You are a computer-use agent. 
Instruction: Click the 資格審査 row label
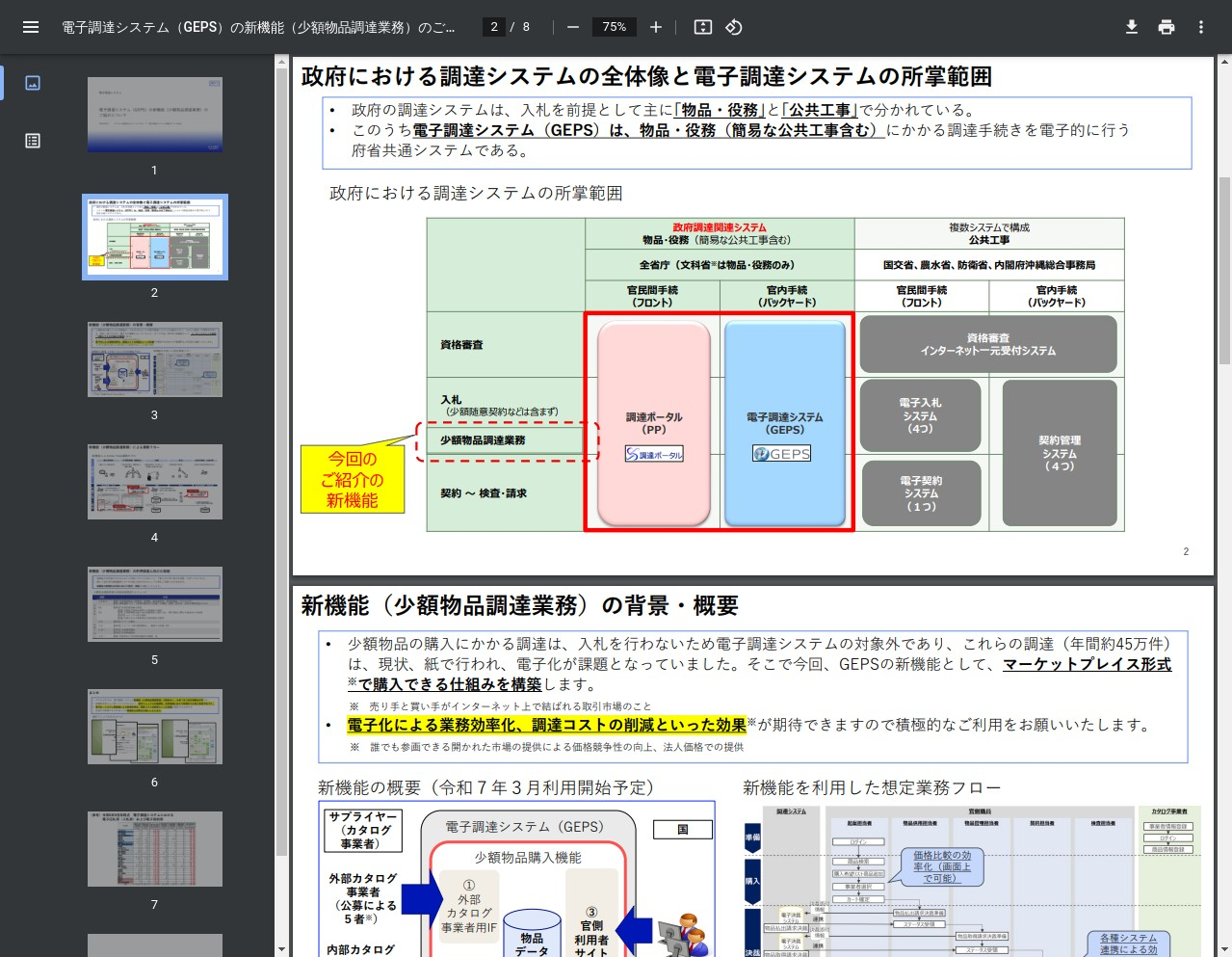click(461, 345)
